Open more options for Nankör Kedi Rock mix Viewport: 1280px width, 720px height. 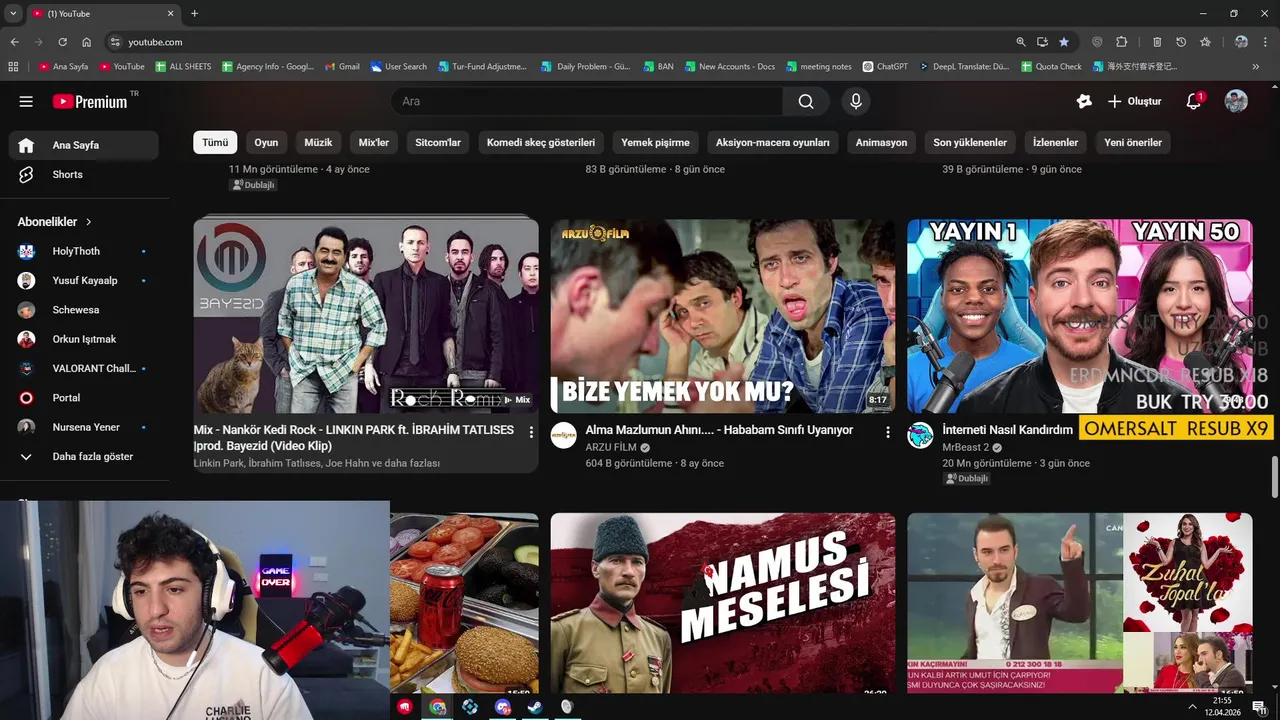(531, 432)
